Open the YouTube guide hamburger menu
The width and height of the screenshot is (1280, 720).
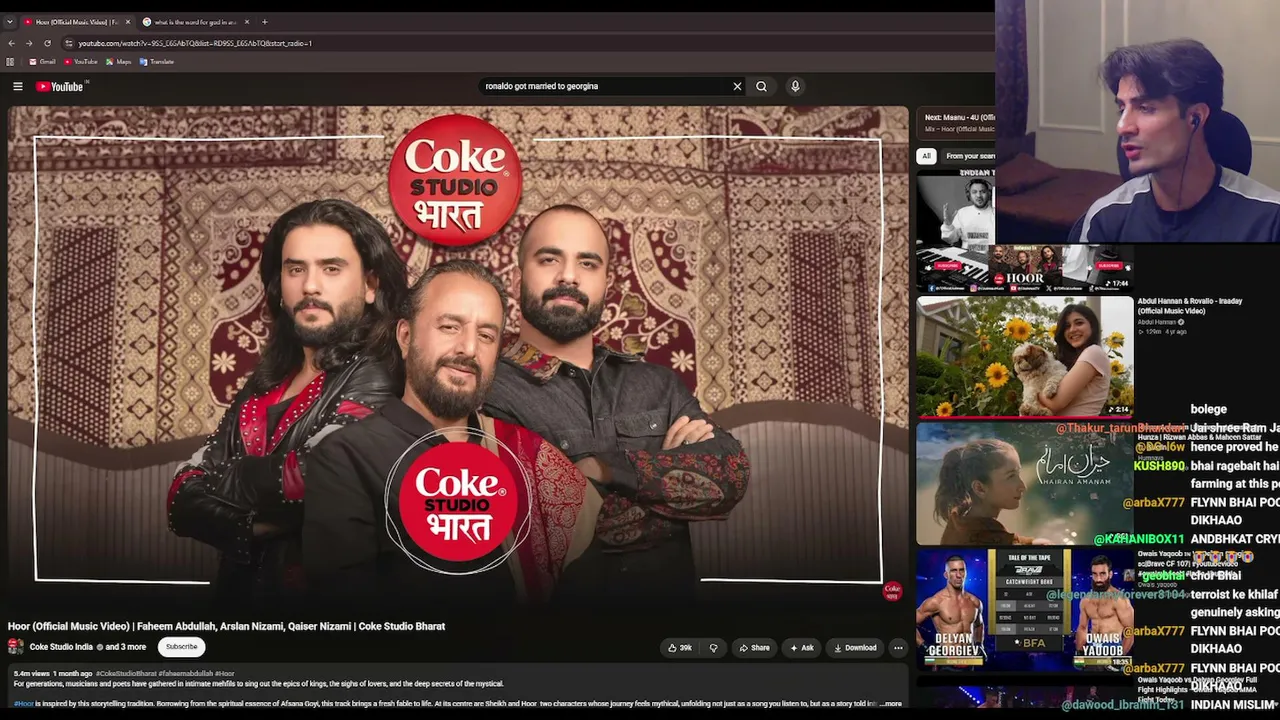(17, 87)
